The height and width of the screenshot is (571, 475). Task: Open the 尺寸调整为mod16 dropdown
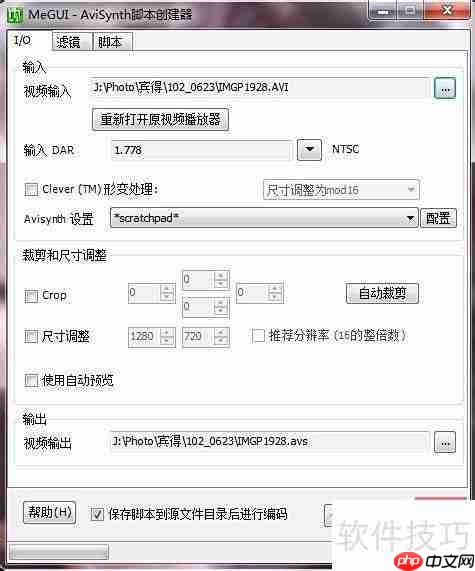pos(341,190)
